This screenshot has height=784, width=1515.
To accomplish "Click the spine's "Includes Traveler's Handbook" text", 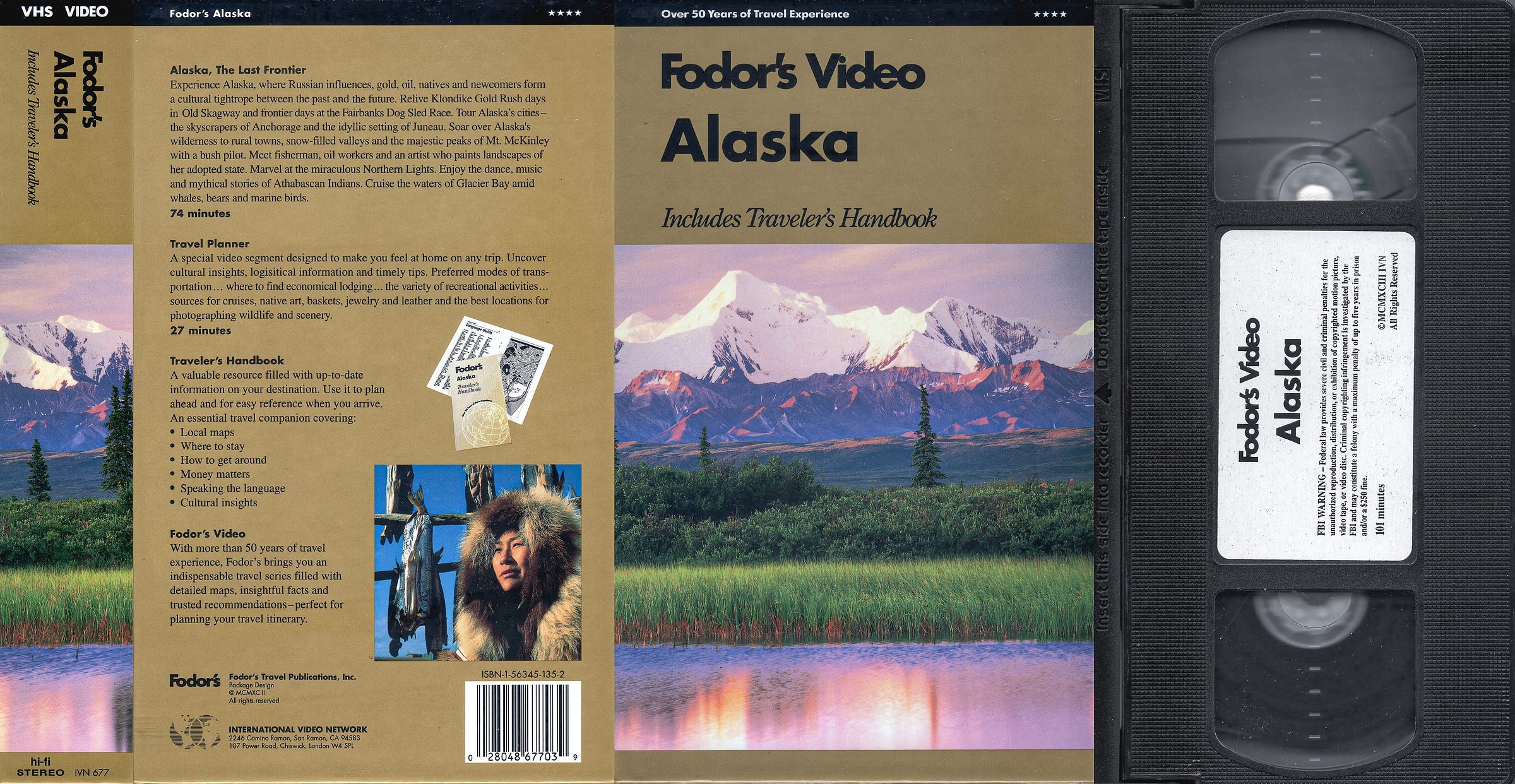I will point(33,127).
